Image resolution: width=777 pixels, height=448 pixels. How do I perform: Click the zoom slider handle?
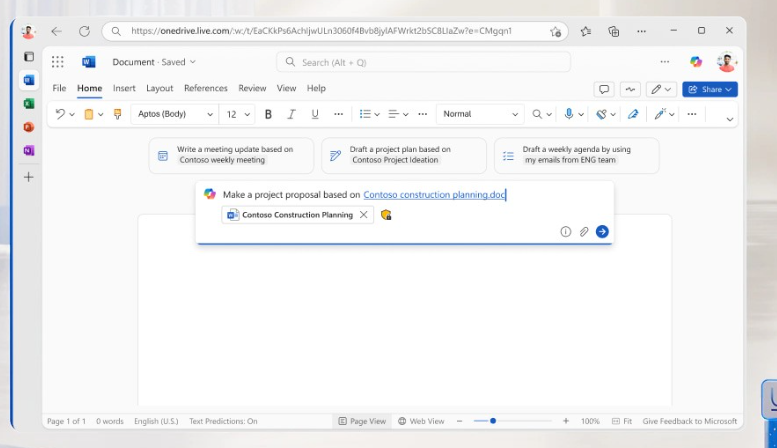coord(493,421)
